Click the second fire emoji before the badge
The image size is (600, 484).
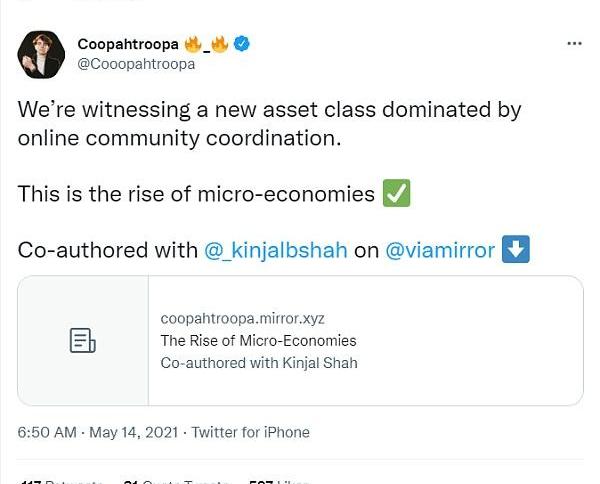pyautogui.click(x=220, y=44)
